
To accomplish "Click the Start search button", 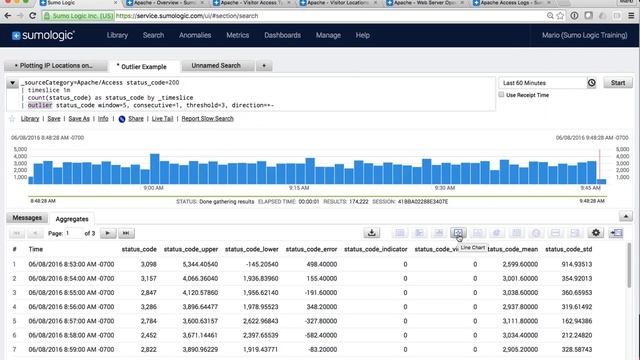I will tap(618, 83).
